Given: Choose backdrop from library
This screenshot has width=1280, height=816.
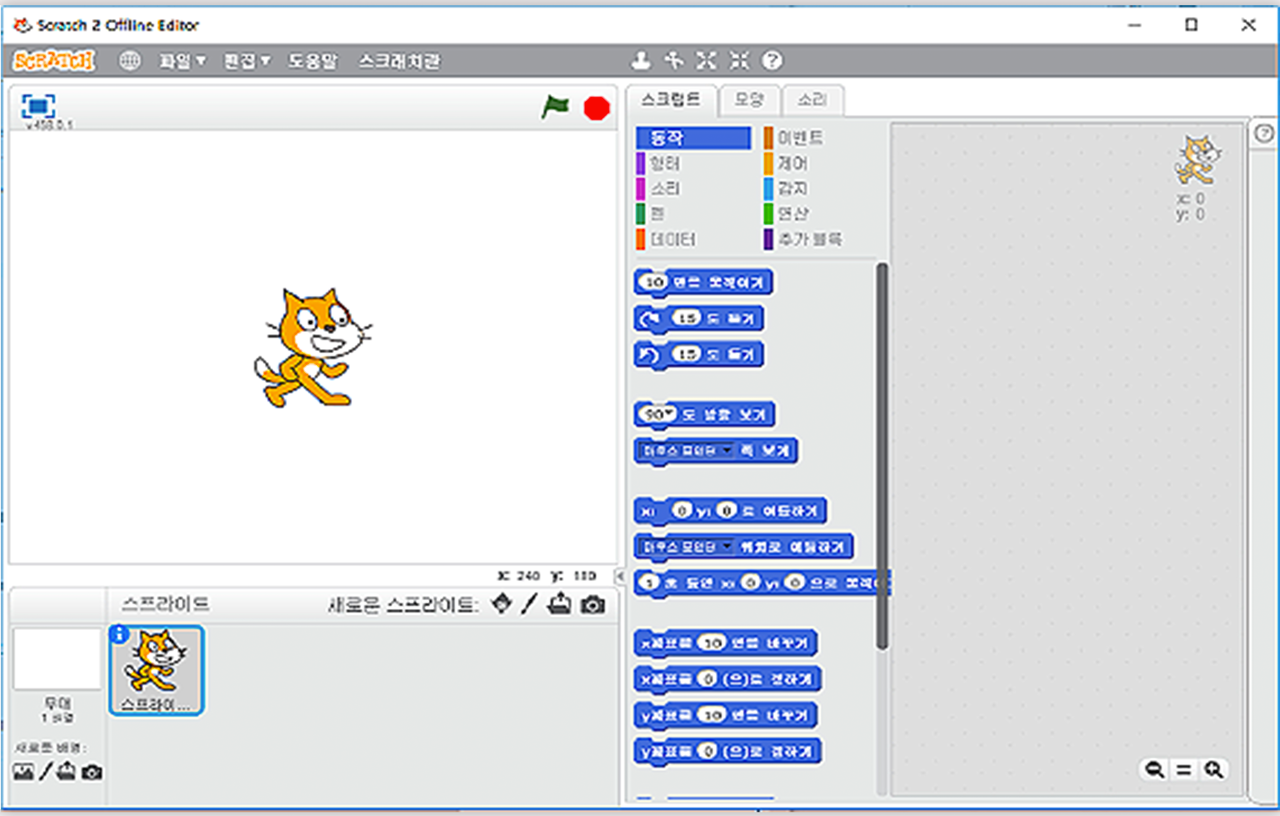Looking at the screenshot, I should (x=23, y=772).
